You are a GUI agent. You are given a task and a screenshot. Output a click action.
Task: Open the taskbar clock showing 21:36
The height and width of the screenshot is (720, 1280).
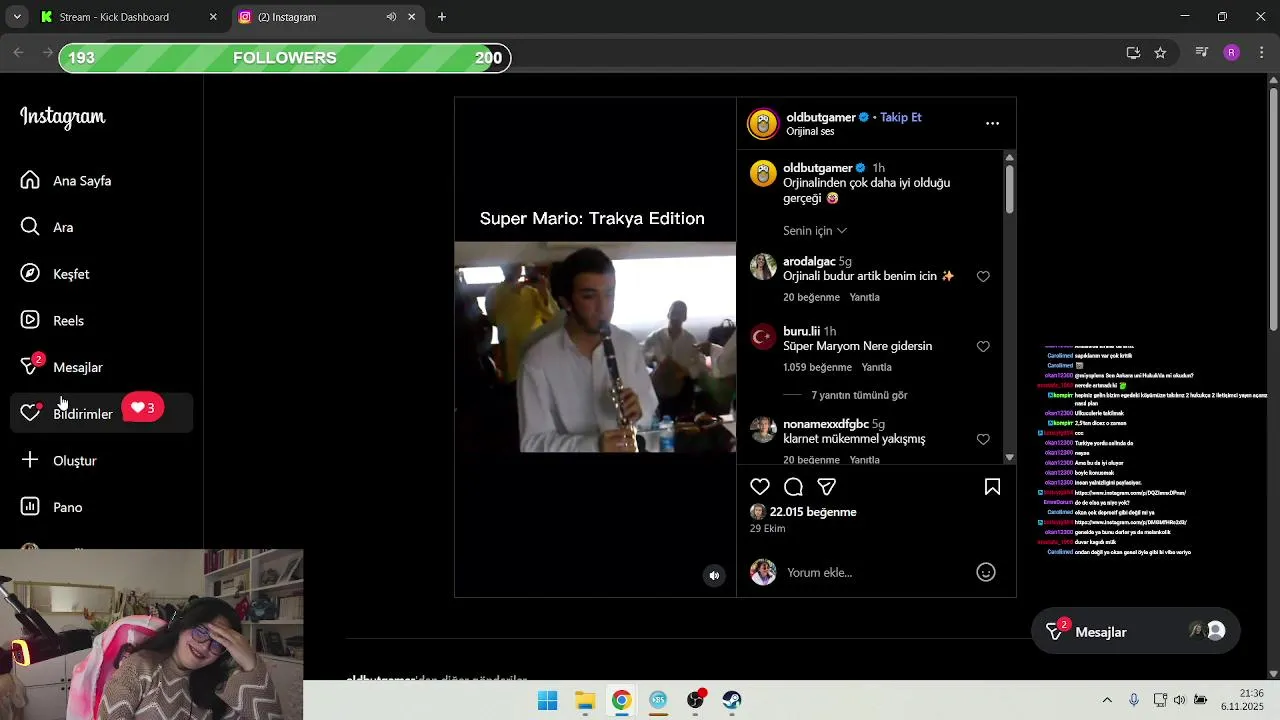[1242, 700]
